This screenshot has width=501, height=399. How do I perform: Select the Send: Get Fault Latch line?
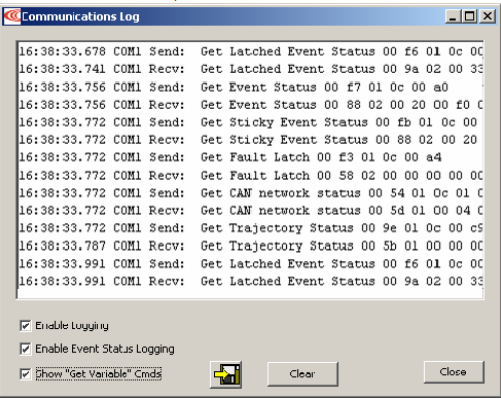[x=251, y=157]
